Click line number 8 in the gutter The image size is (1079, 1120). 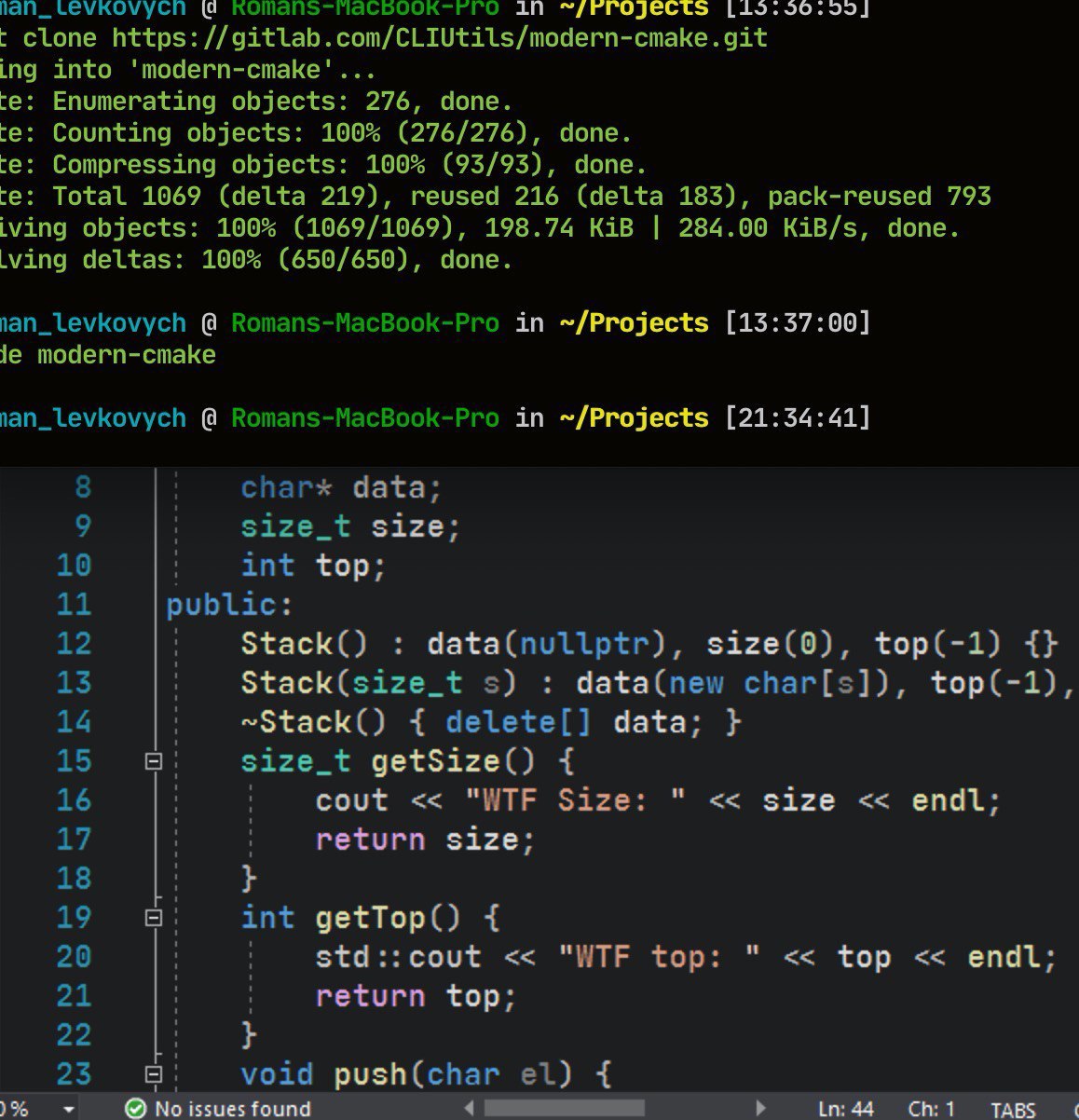pos(83,487)
